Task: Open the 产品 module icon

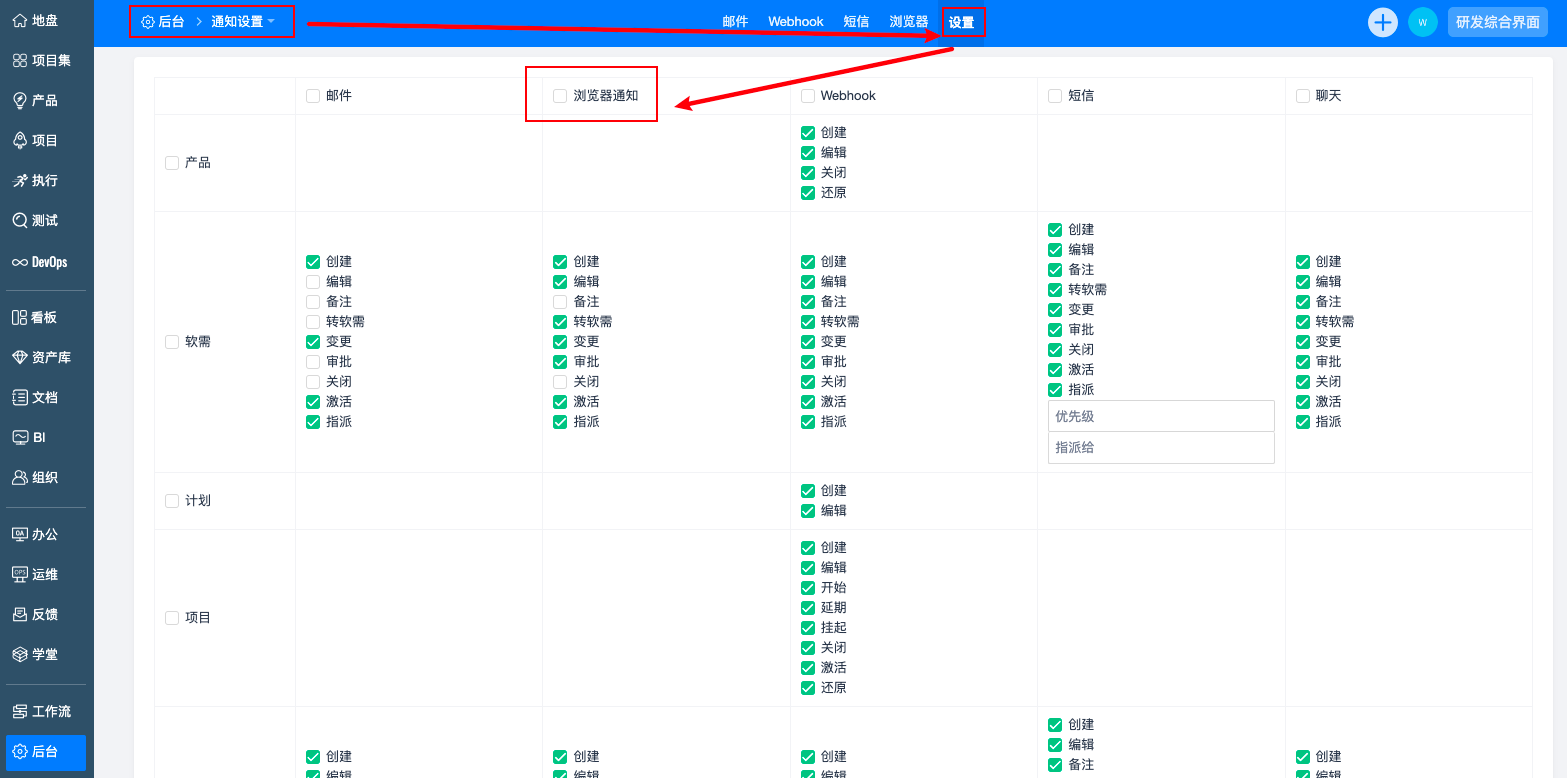Action: [20, 100]
